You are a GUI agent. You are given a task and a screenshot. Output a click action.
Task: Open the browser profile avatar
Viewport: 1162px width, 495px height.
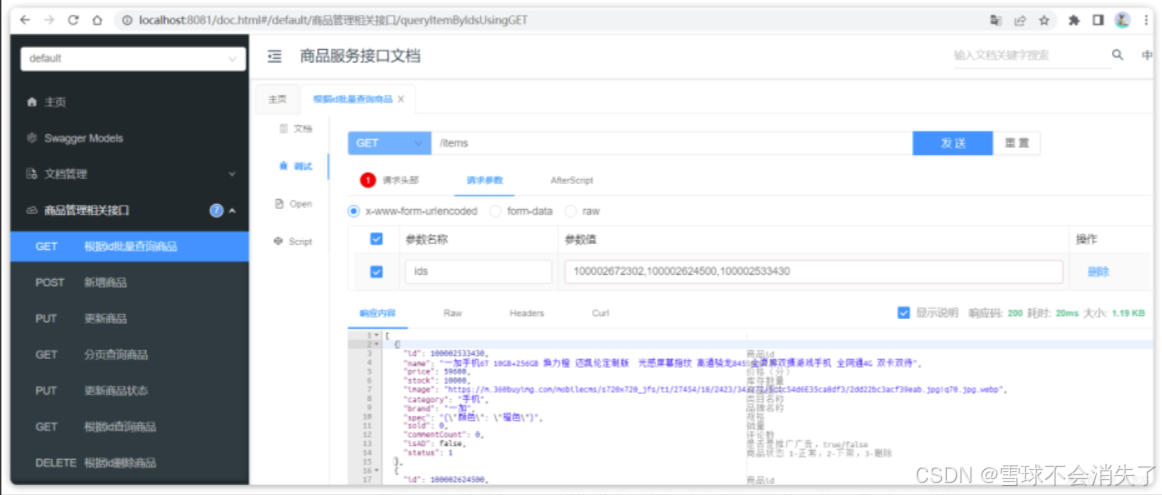pyautogui.click(x=1123, y=21)
